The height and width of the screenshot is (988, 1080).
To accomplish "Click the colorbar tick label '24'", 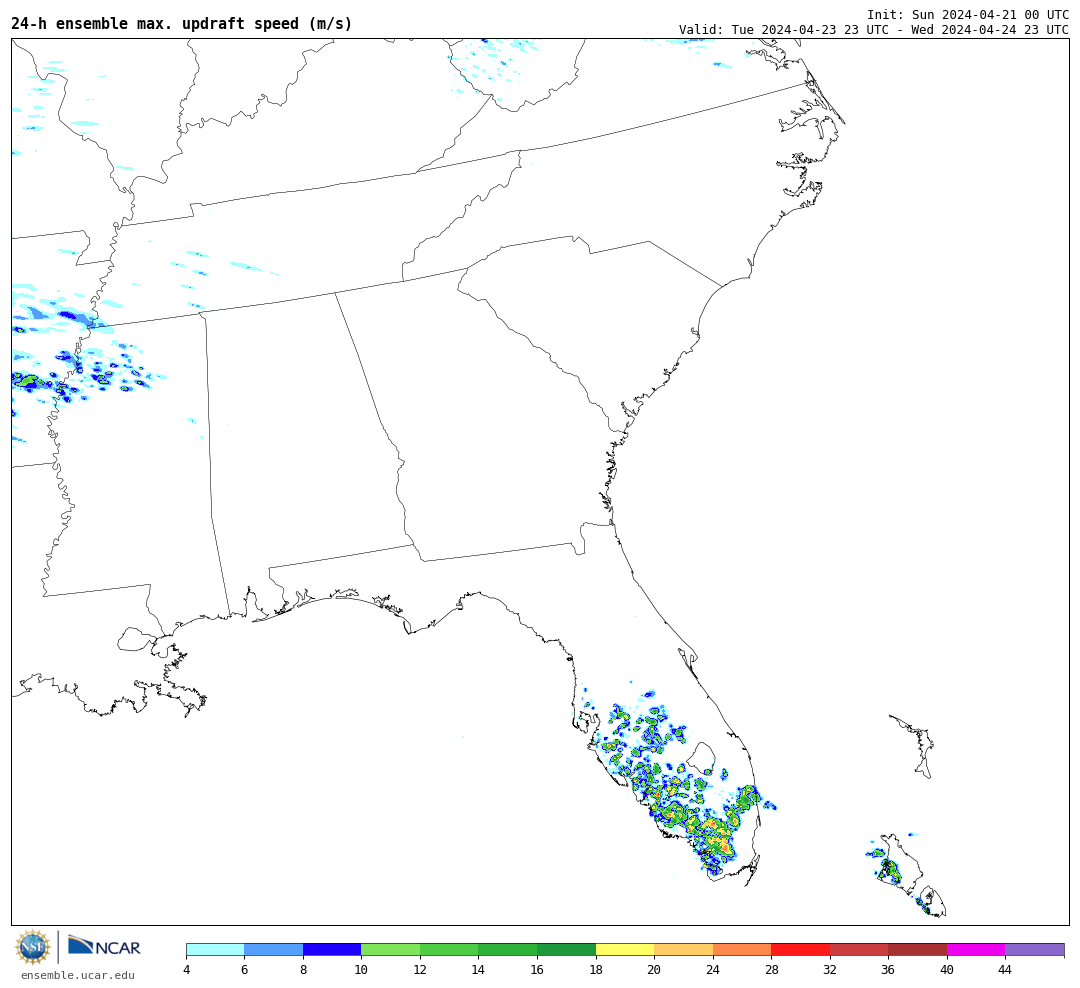I will [713, 970].
